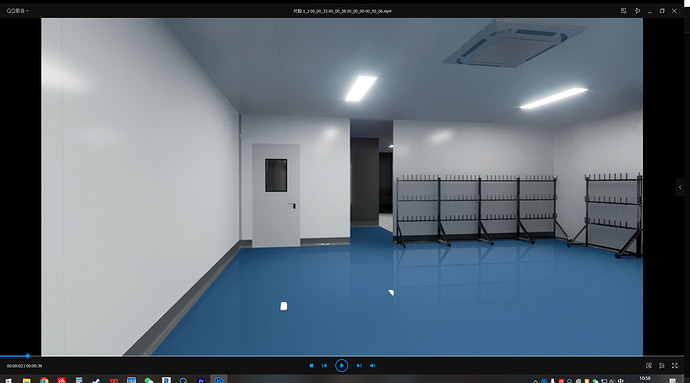
Task: Open the toolbox icon in bottom bar
Action: [x=649, y=365]
